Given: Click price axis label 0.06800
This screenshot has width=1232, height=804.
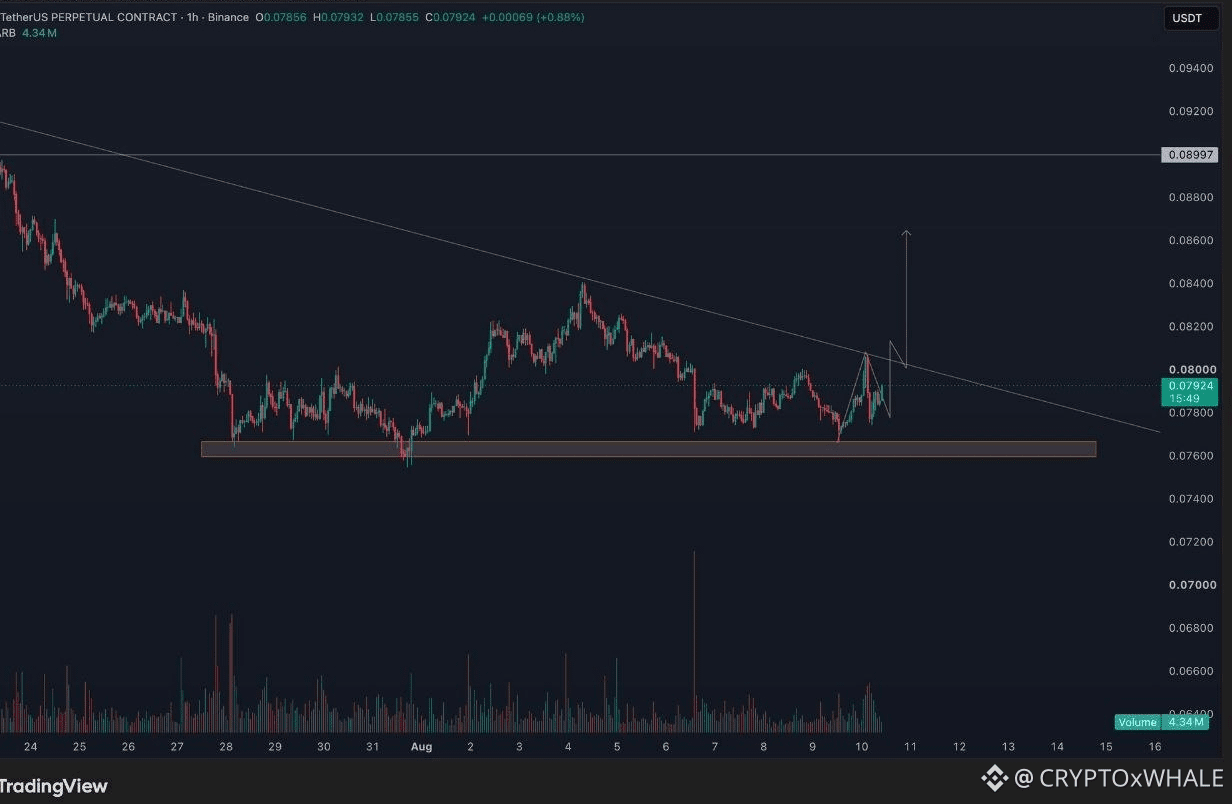Looking at the screenshot, I should [1190, 627].
